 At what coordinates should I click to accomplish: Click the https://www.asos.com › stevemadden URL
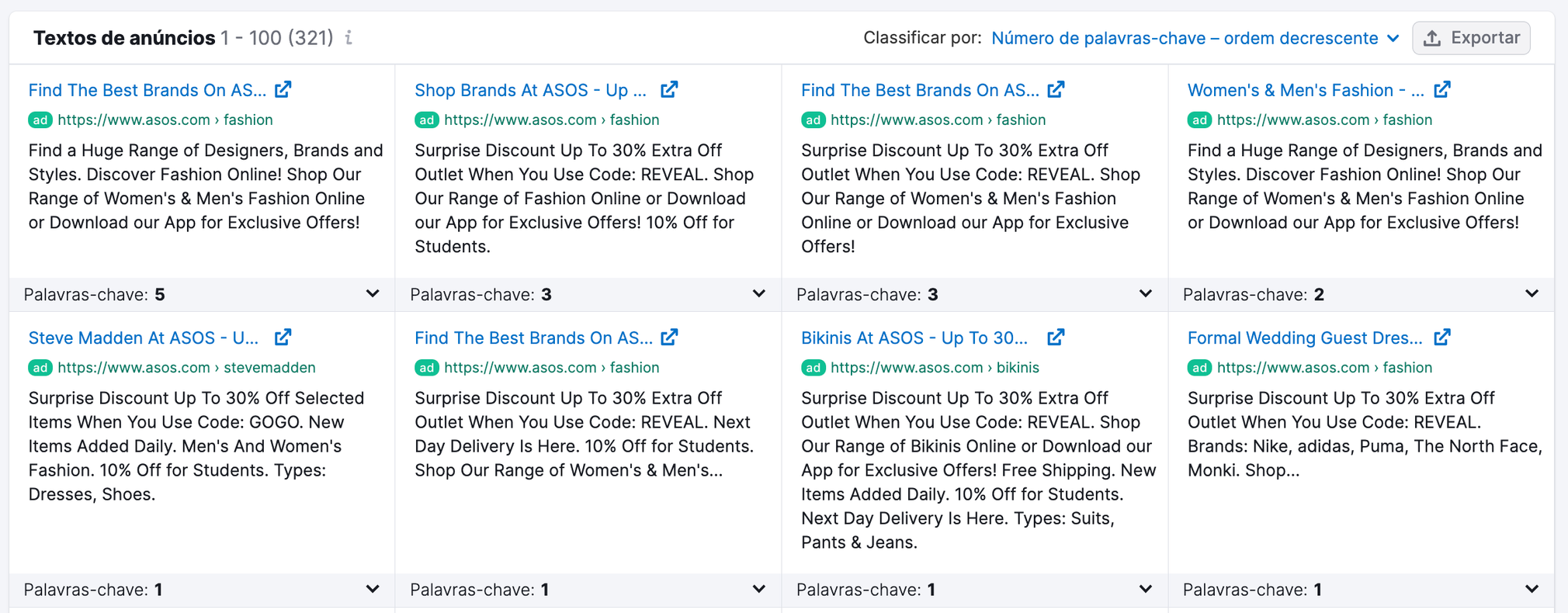click(186, 367)
